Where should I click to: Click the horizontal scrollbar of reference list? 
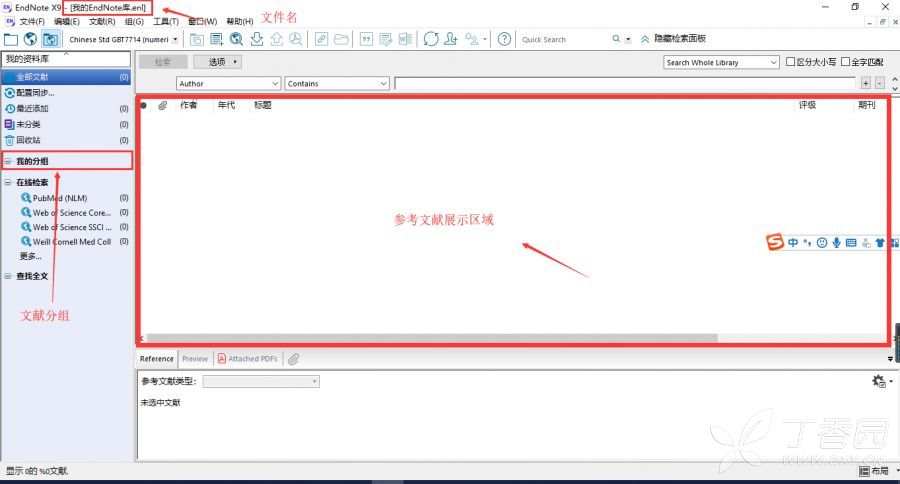(x=432, y=338)
